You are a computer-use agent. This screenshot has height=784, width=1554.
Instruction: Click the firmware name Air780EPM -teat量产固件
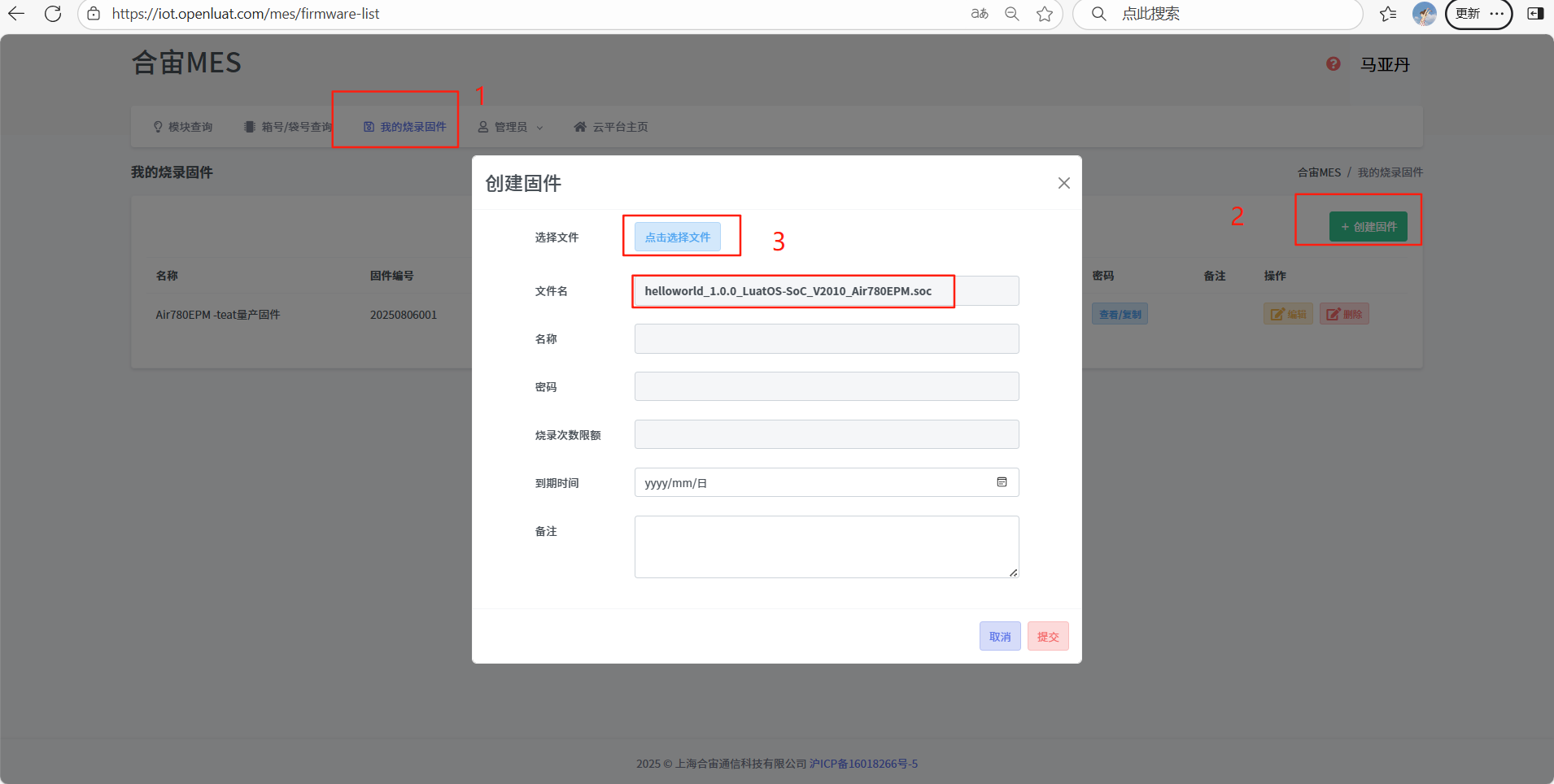(x=218, y=315)
